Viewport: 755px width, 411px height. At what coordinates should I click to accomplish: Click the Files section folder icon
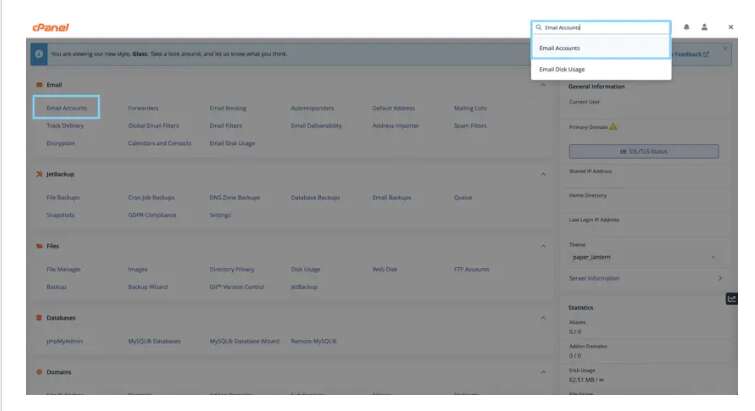click(39, 245)
